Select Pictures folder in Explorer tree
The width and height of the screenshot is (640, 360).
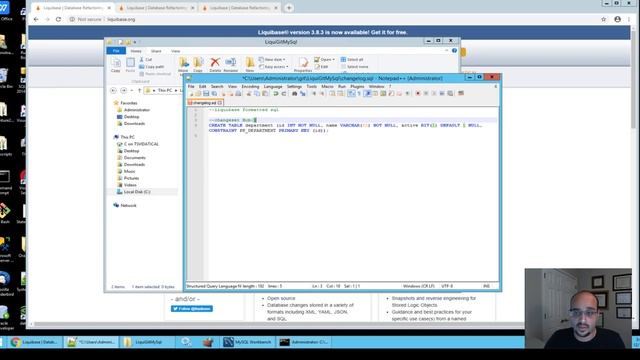[128, 178]
